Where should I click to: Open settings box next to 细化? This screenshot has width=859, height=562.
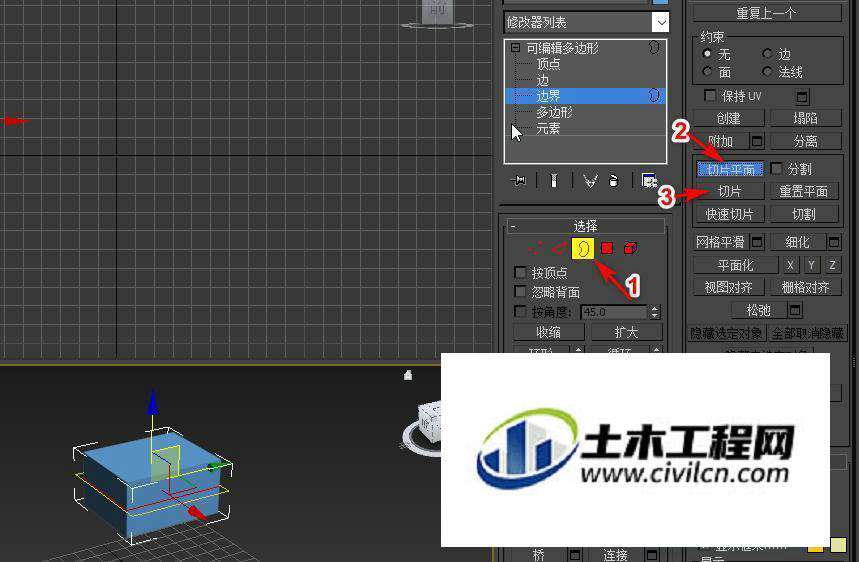click(833, 242)
